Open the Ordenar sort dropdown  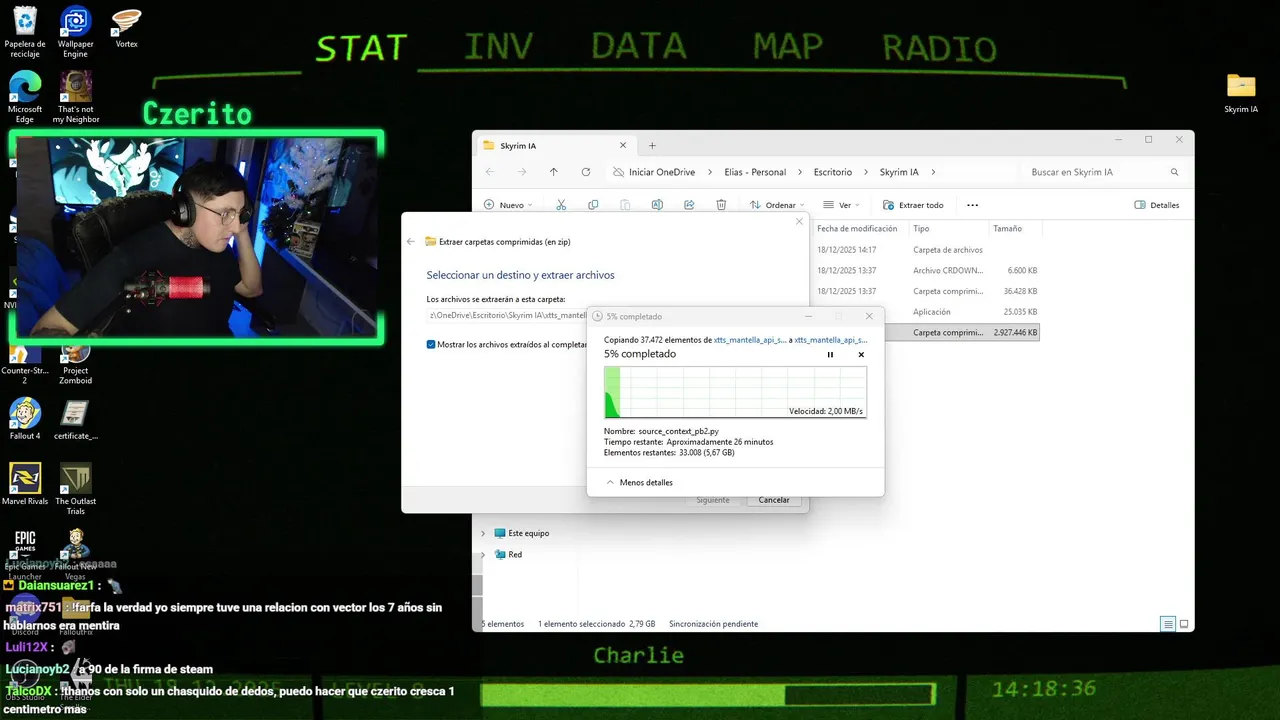click(777, 205)
